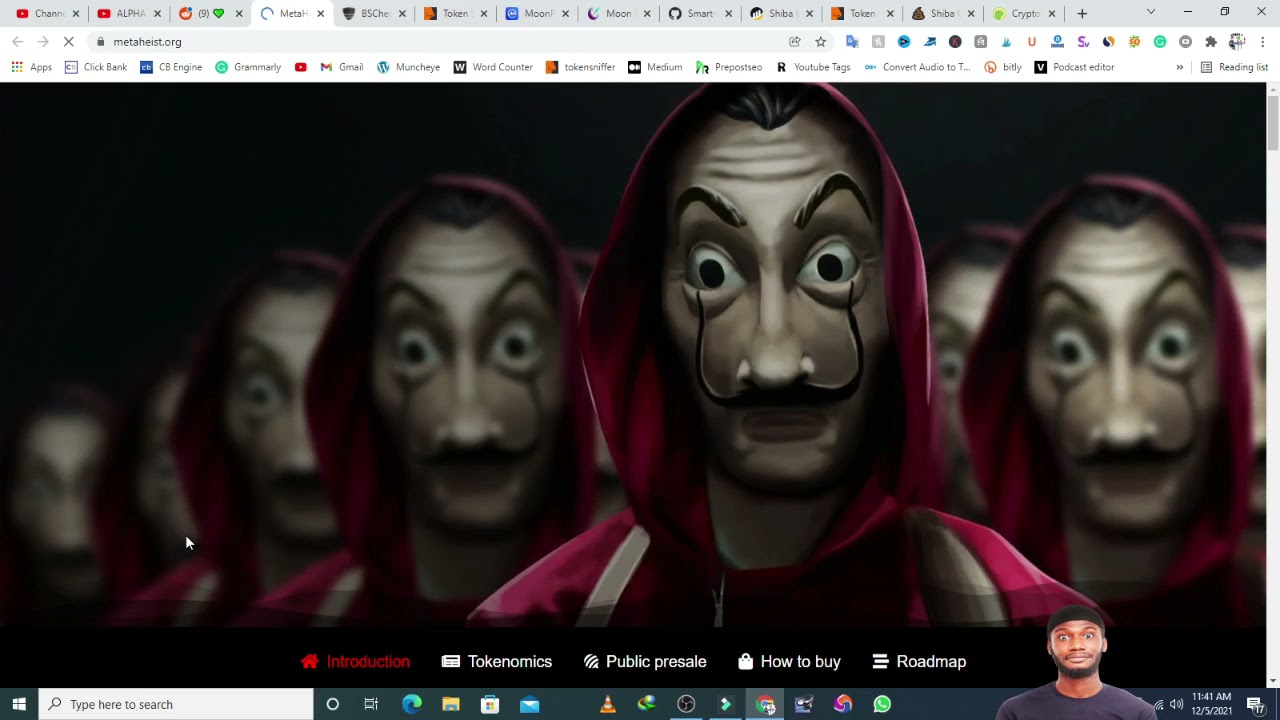The height and width of the screenshot is (720, 1280).
Task: Switch to the MoonP tab with the blue icon
Action: 537,13
